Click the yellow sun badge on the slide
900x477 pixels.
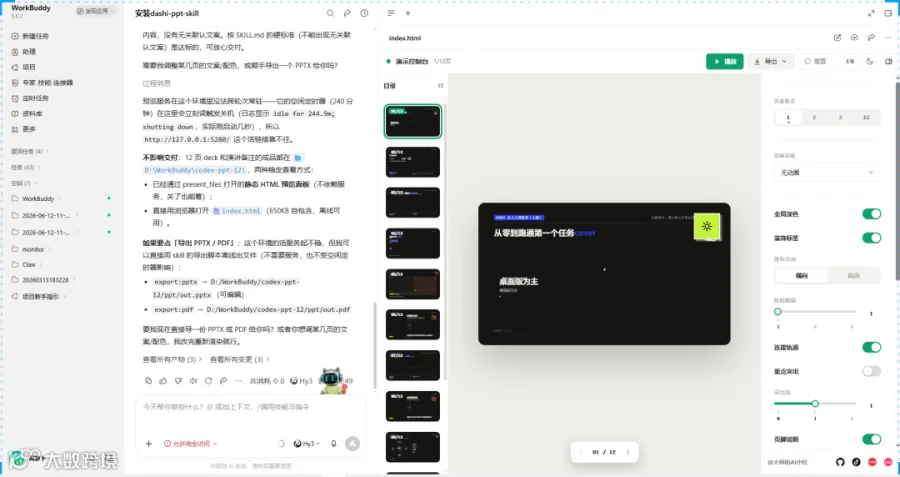pyautogui.click(x=707, y=226)
